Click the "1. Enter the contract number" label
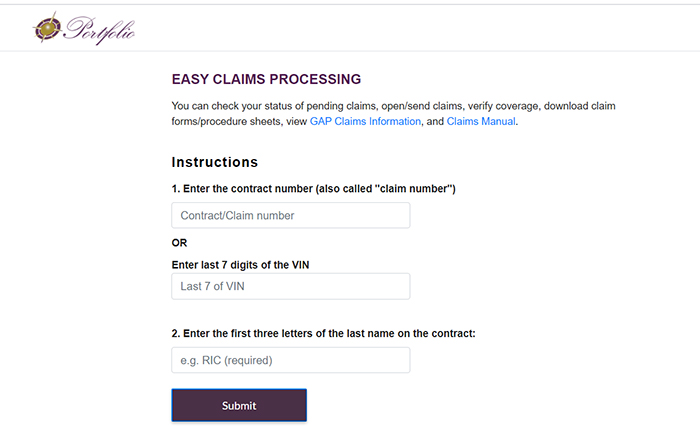Screen dimensions: 700x441 point(313,189)
